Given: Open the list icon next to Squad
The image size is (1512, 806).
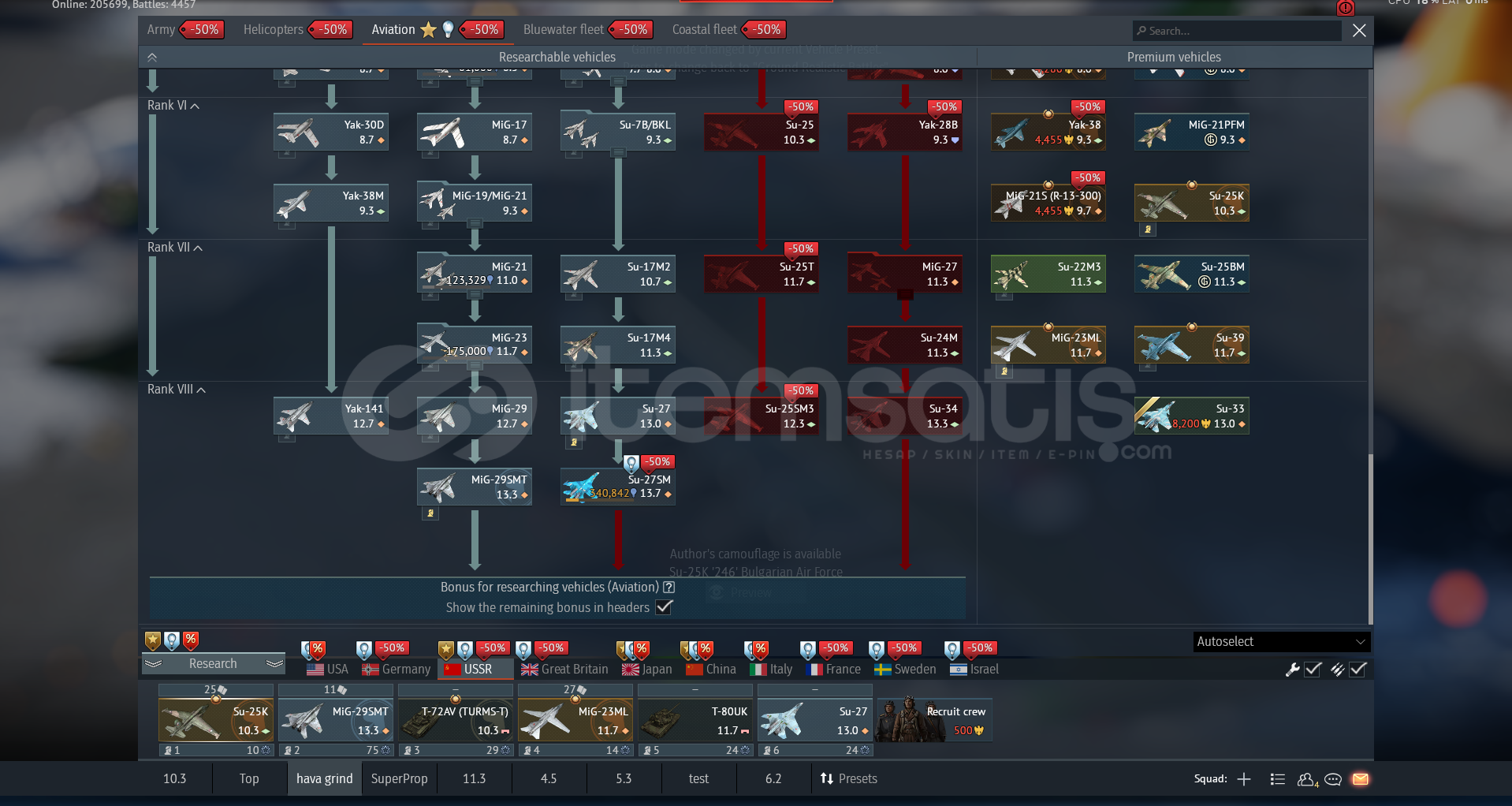Looking at the screenshot, I should click(x=1278, y=779).
